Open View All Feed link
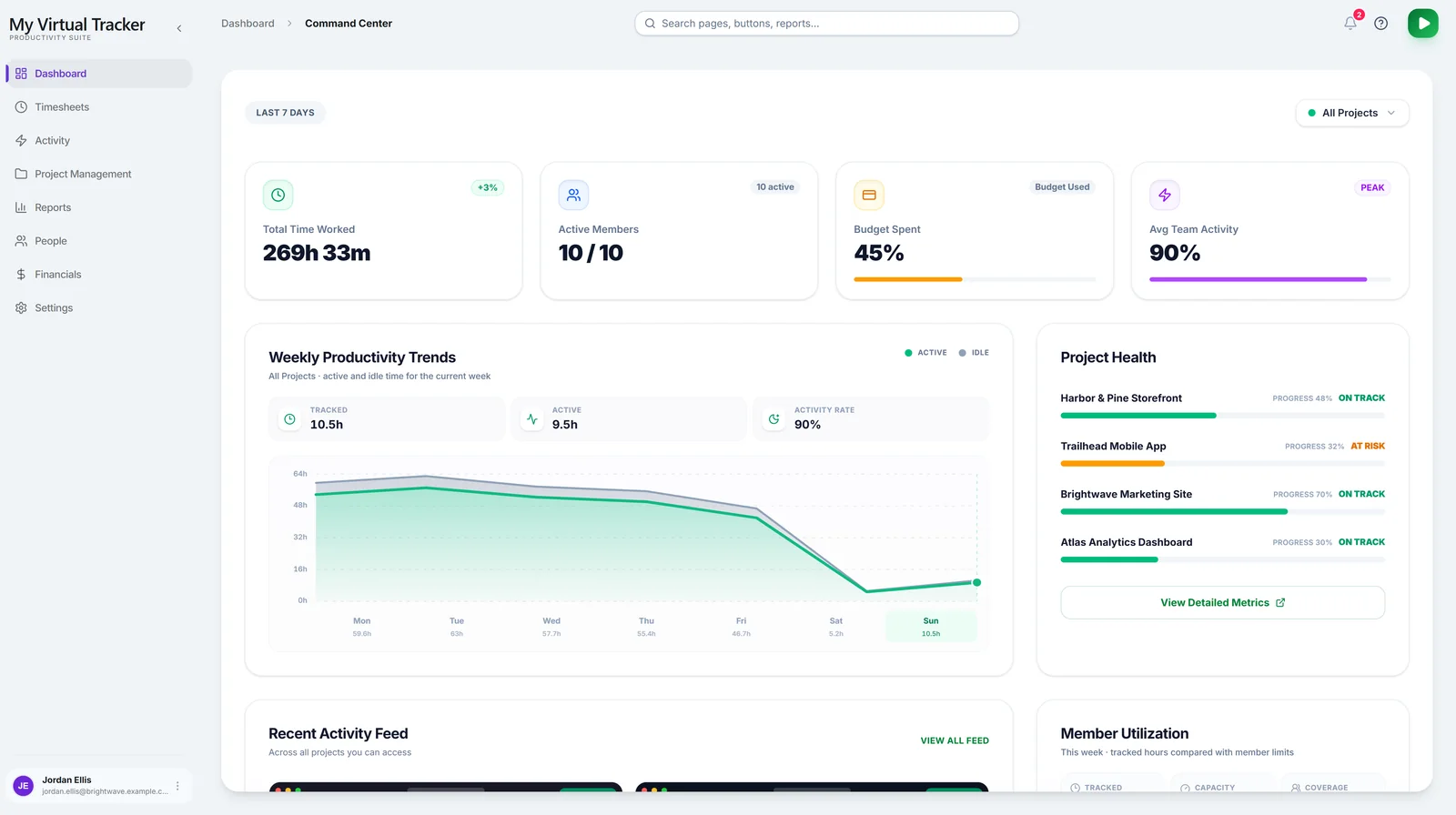This screenshot has height=815, width=1456. point(955,741)
